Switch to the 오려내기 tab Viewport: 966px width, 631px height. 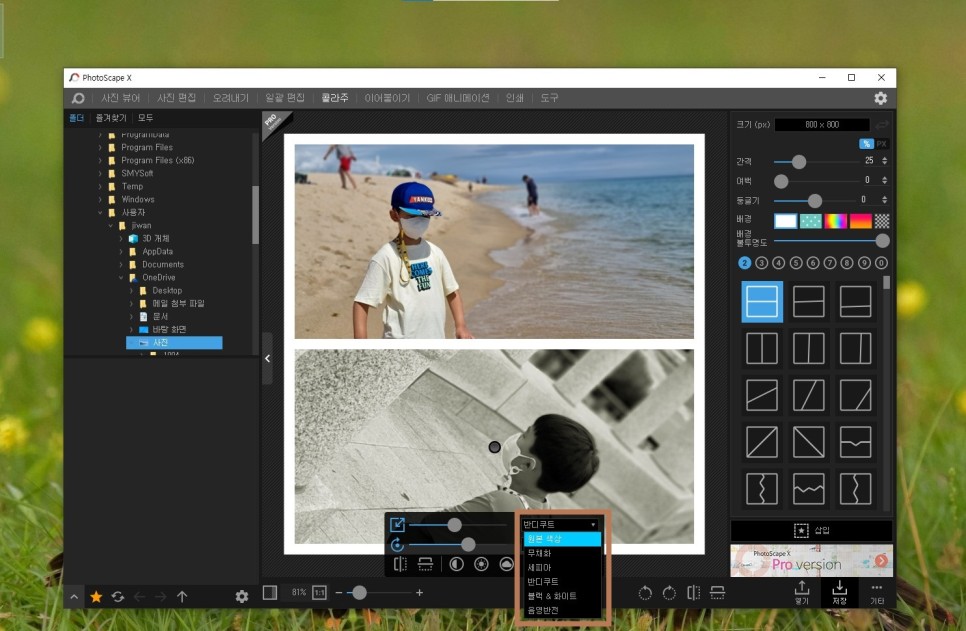(x=230, y=98)
